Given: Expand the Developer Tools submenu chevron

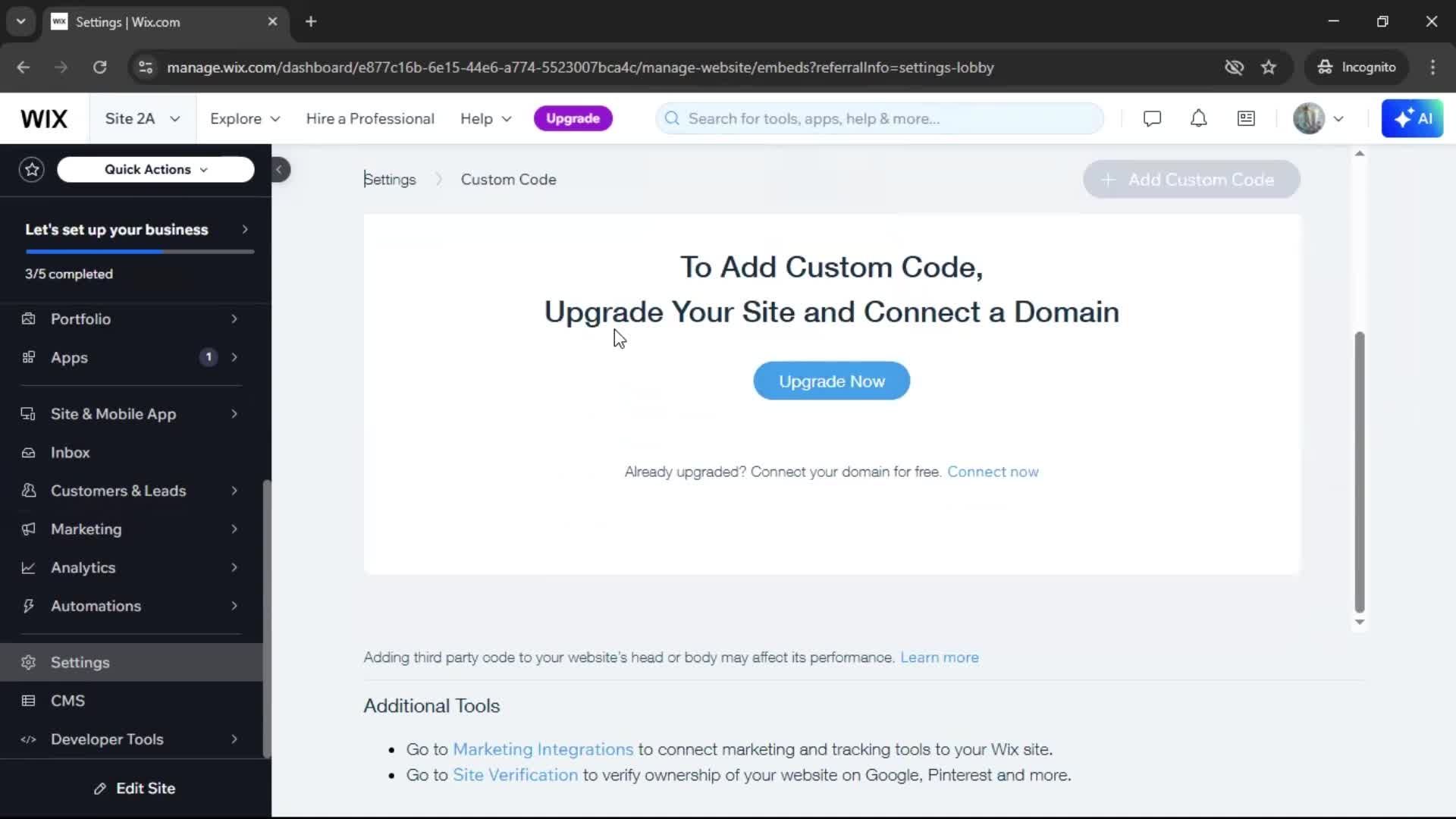Looking at the screenshot, I should coord(234,739).
